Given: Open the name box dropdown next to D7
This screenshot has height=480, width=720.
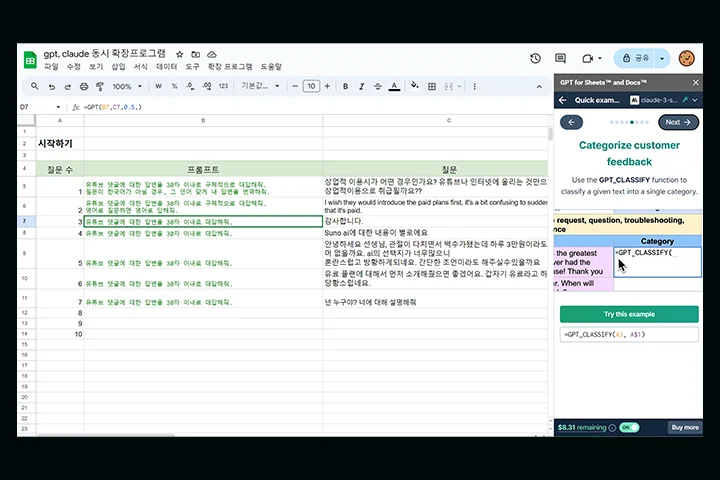Looking at the screenshot, I should (58, 107).
